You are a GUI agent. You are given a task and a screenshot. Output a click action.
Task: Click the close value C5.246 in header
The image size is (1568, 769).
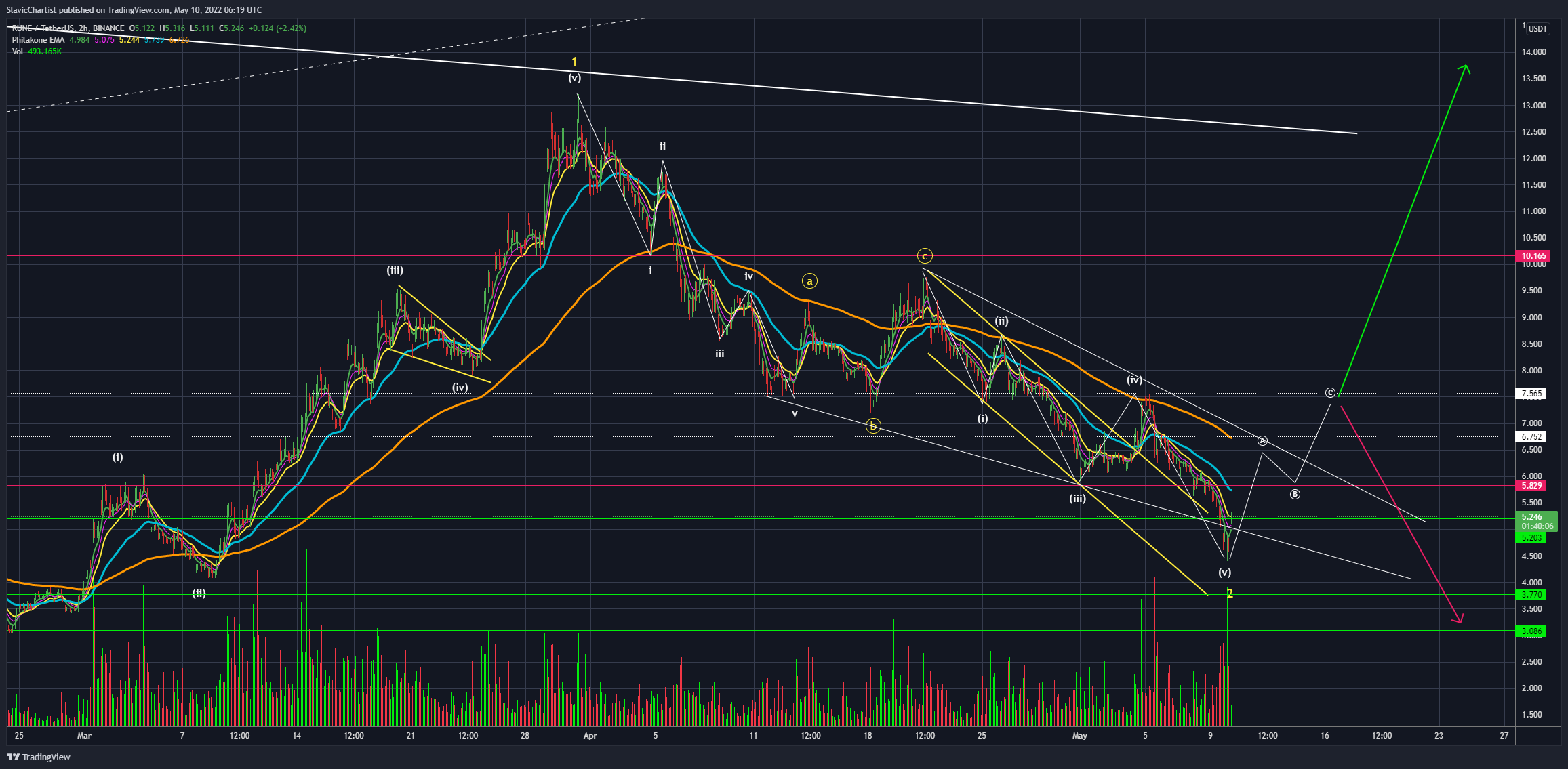231,28
